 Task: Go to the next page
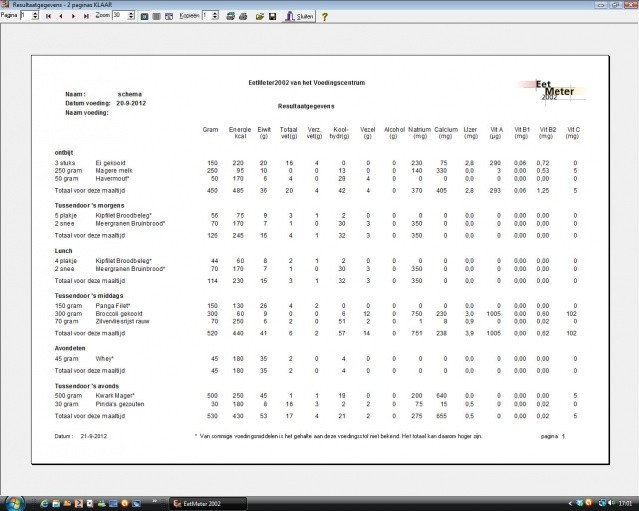pyautogui.click(x=73, y=16)
